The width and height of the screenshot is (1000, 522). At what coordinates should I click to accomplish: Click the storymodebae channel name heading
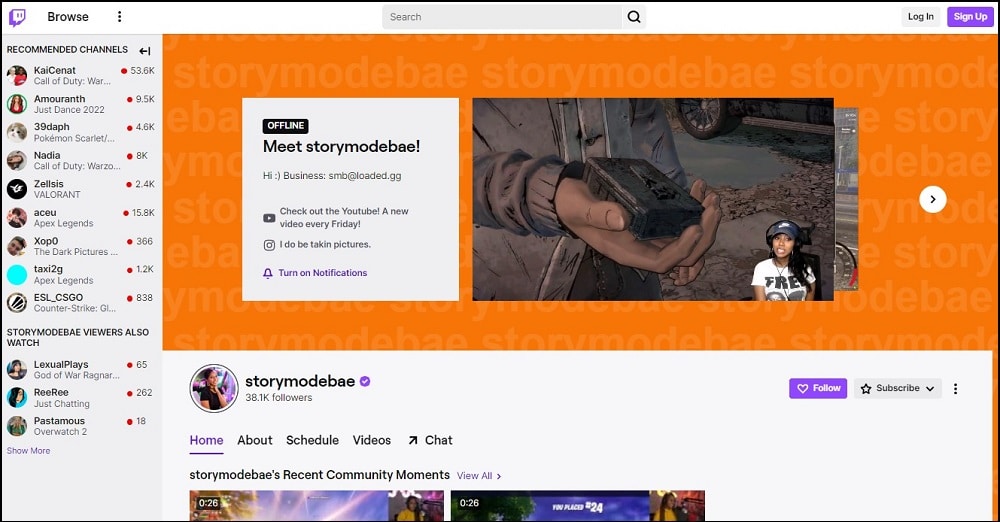pyautogui.click(x=300, y=381)
